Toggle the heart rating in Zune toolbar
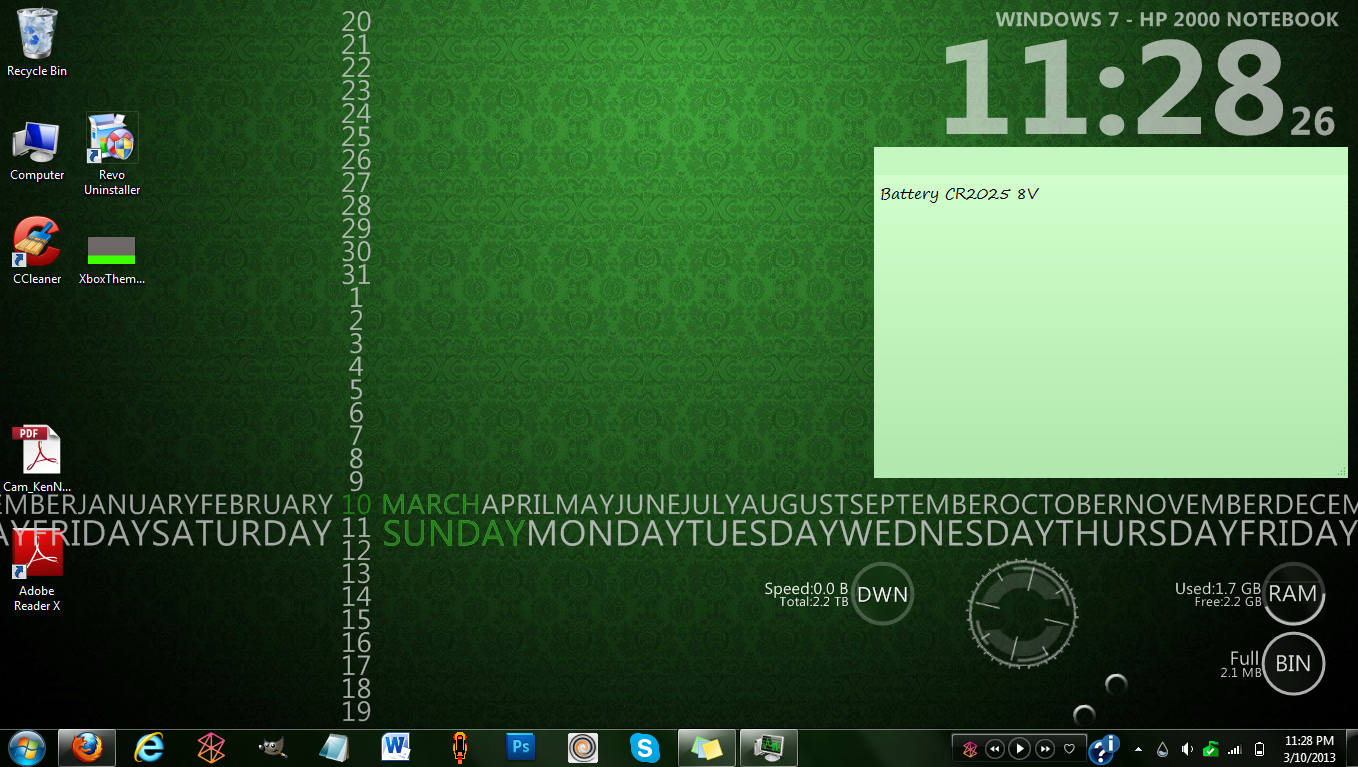 pyautogui.click(x=1069, y=748)
